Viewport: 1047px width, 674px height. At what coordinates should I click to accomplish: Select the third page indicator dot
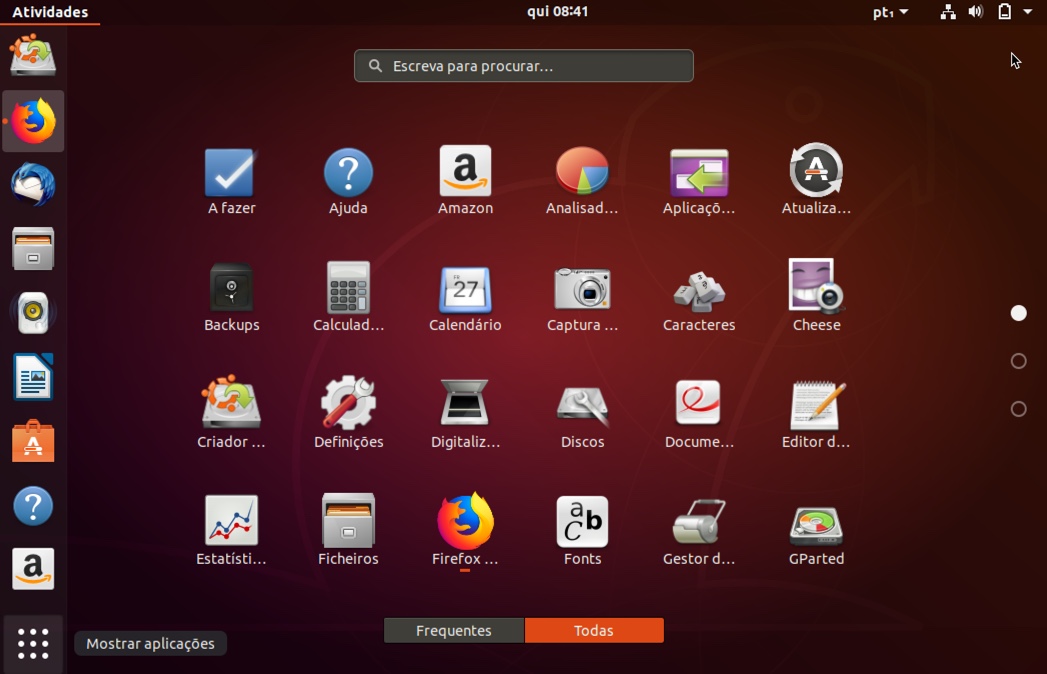click(x=1019, y=409)
